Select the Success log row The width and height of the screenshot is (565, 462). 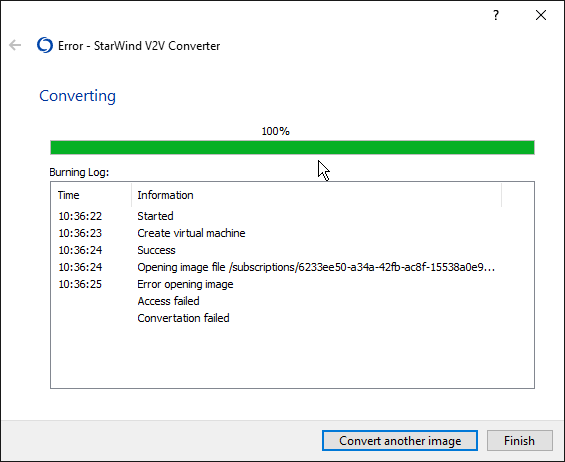pos(292,250)
